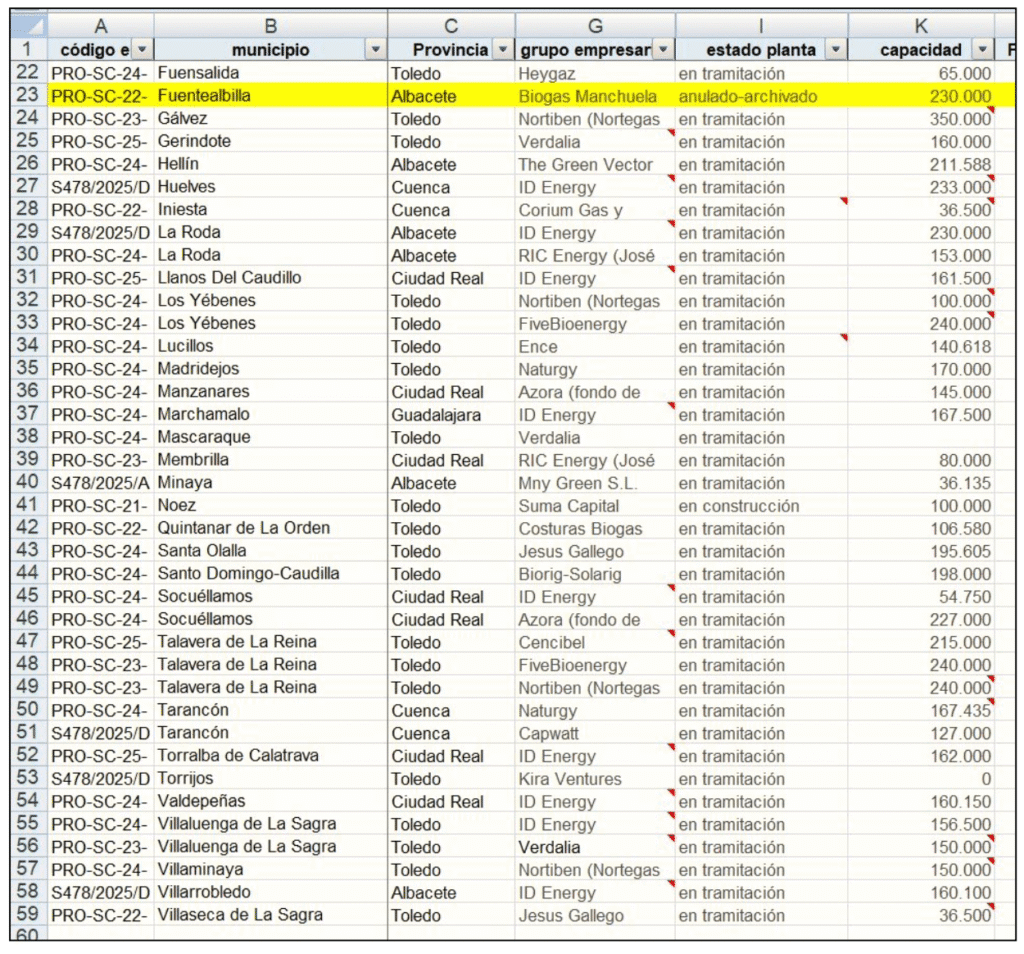Select row 41 header number
Image resolution: width=1024 pixels, height=954 pixels.
[x=28, y=506]
